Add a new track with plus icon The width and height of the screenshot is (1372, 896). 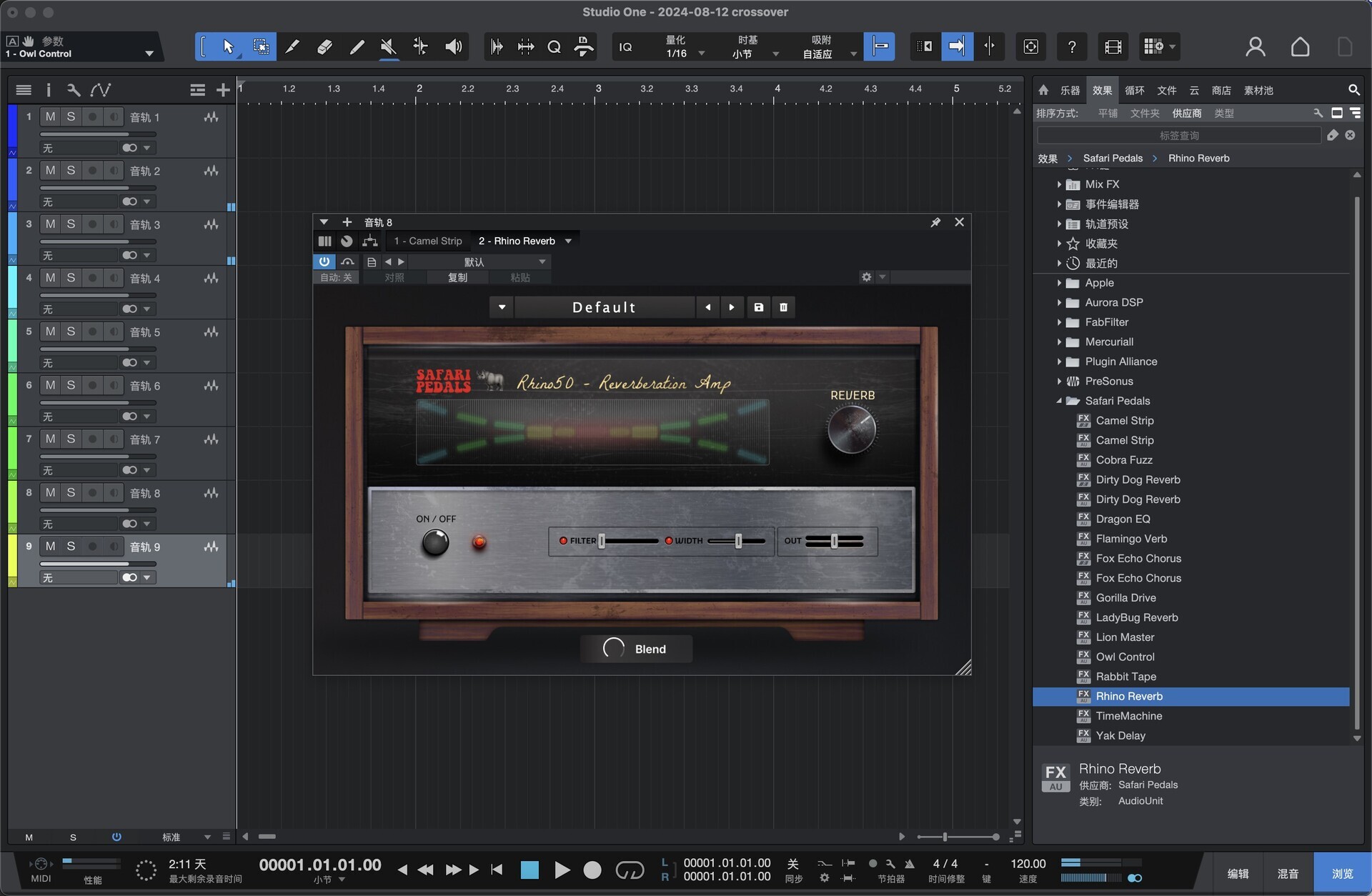click(x=223, y=90)
